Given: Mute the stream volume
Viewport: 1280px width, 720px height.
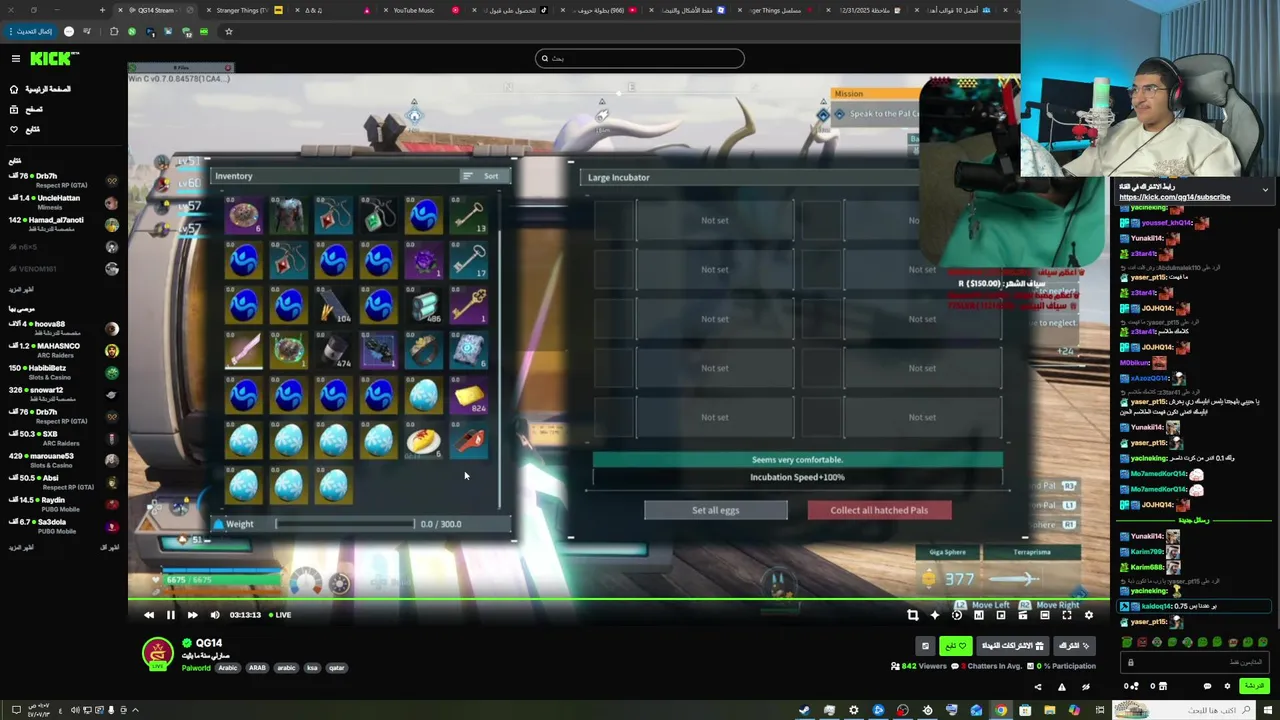Looking at the screenshot, I should tap(214, 615).
